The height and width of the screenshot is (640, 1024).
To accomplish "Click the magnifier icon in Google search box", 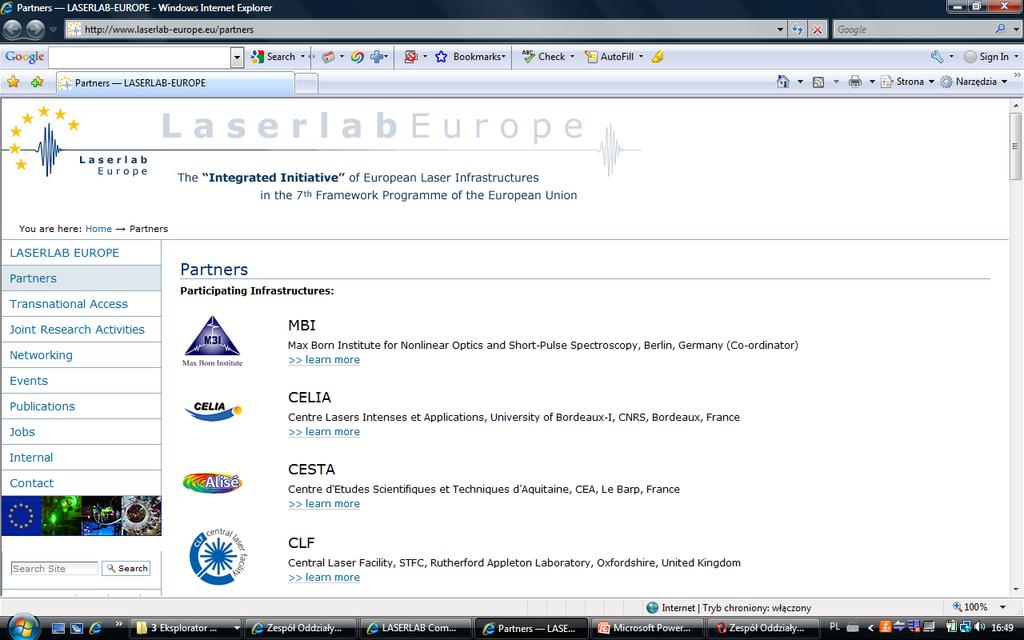I will click(x=1000, y=29).
